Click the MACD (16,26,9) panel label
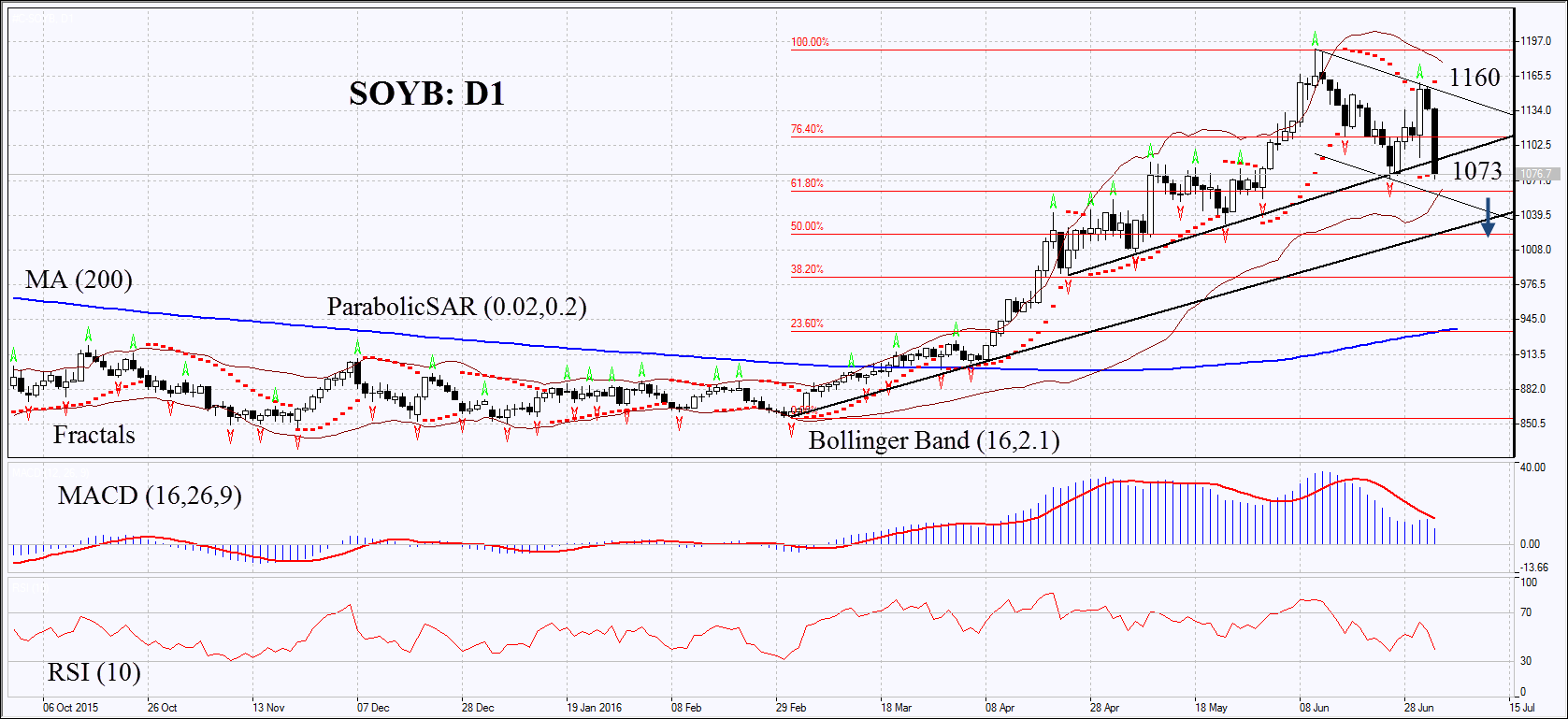The height and width of the screenshot is (719, 1568). [150, 496]
